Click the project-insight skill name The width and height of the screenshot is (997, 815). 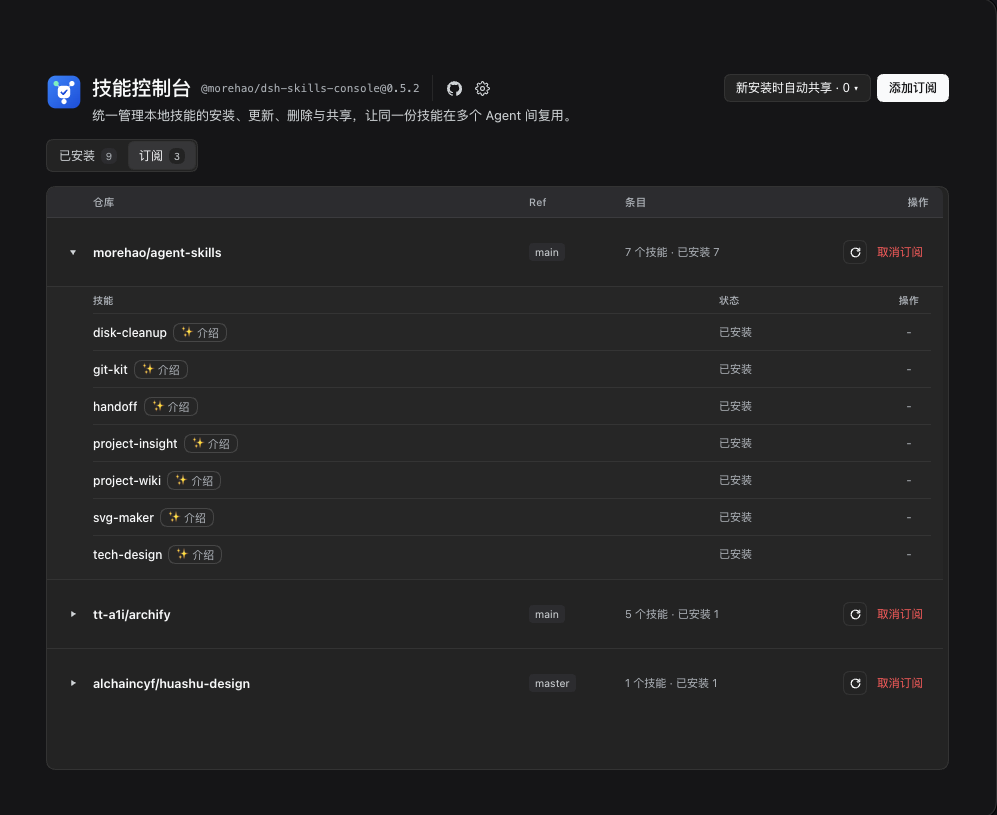(x=135, y=444)
